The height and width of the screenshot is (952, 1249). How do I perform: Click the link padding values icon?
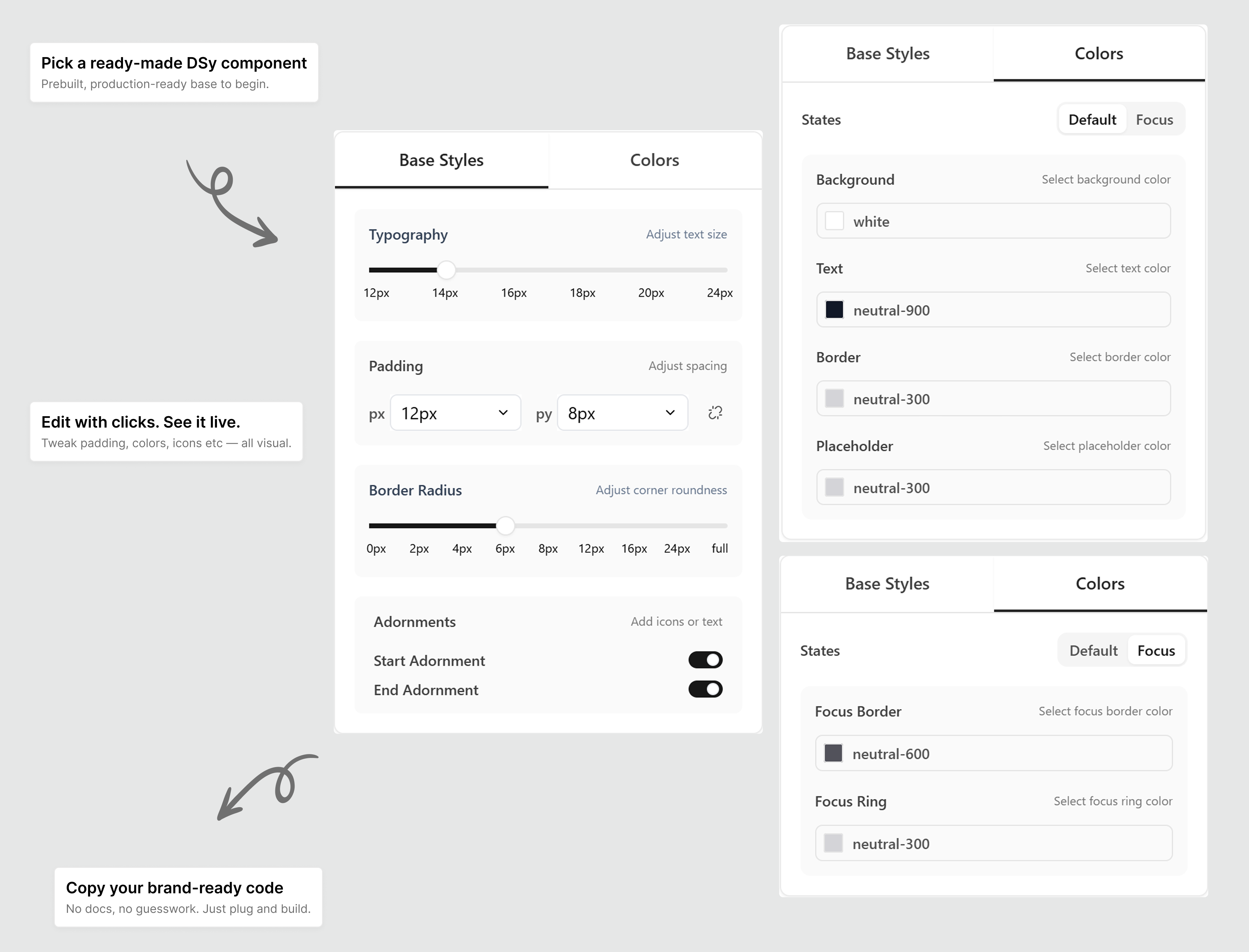coord(715,413)
